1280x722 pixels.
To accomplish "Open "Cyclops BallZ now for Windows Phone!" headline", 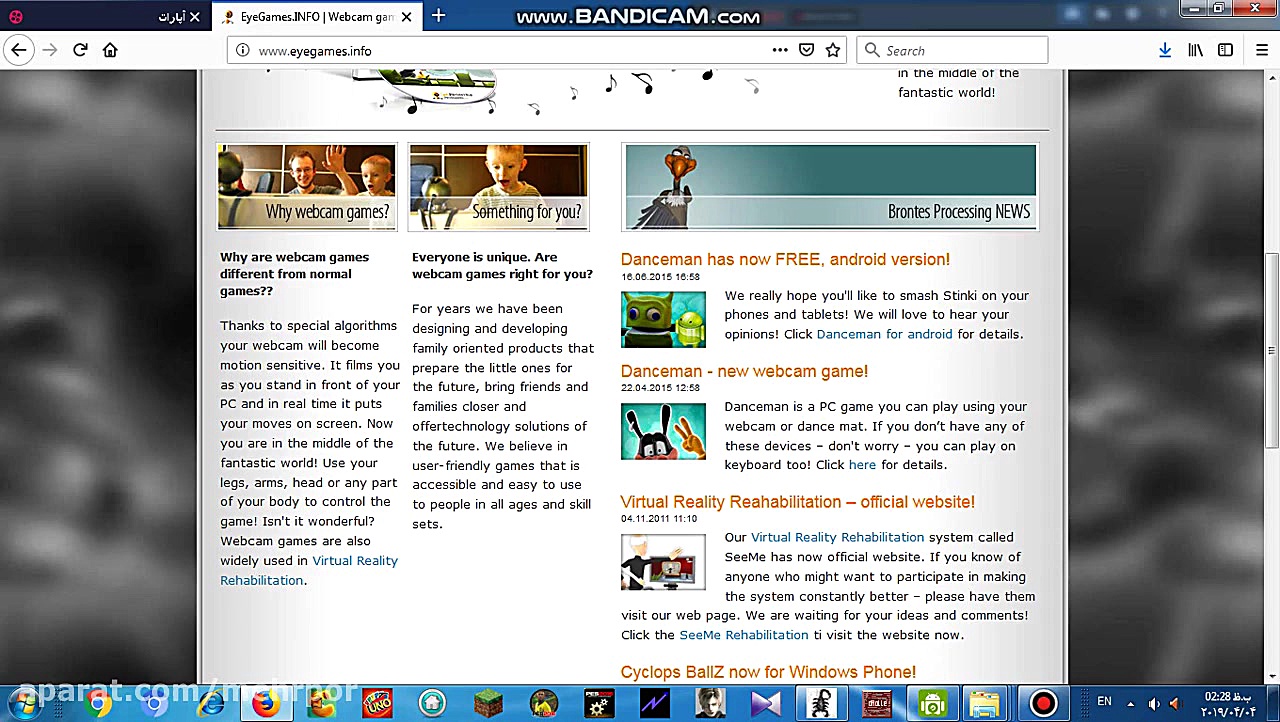I will coord(768,672).
